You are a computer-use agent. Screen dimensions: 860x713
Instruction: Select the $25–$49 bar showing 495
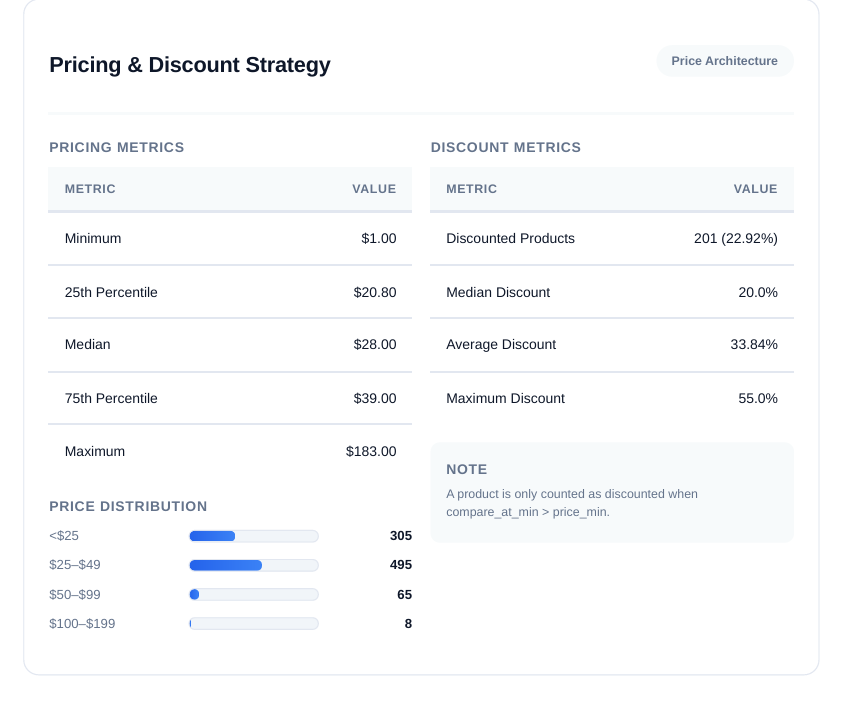click(x=253, y=565)
